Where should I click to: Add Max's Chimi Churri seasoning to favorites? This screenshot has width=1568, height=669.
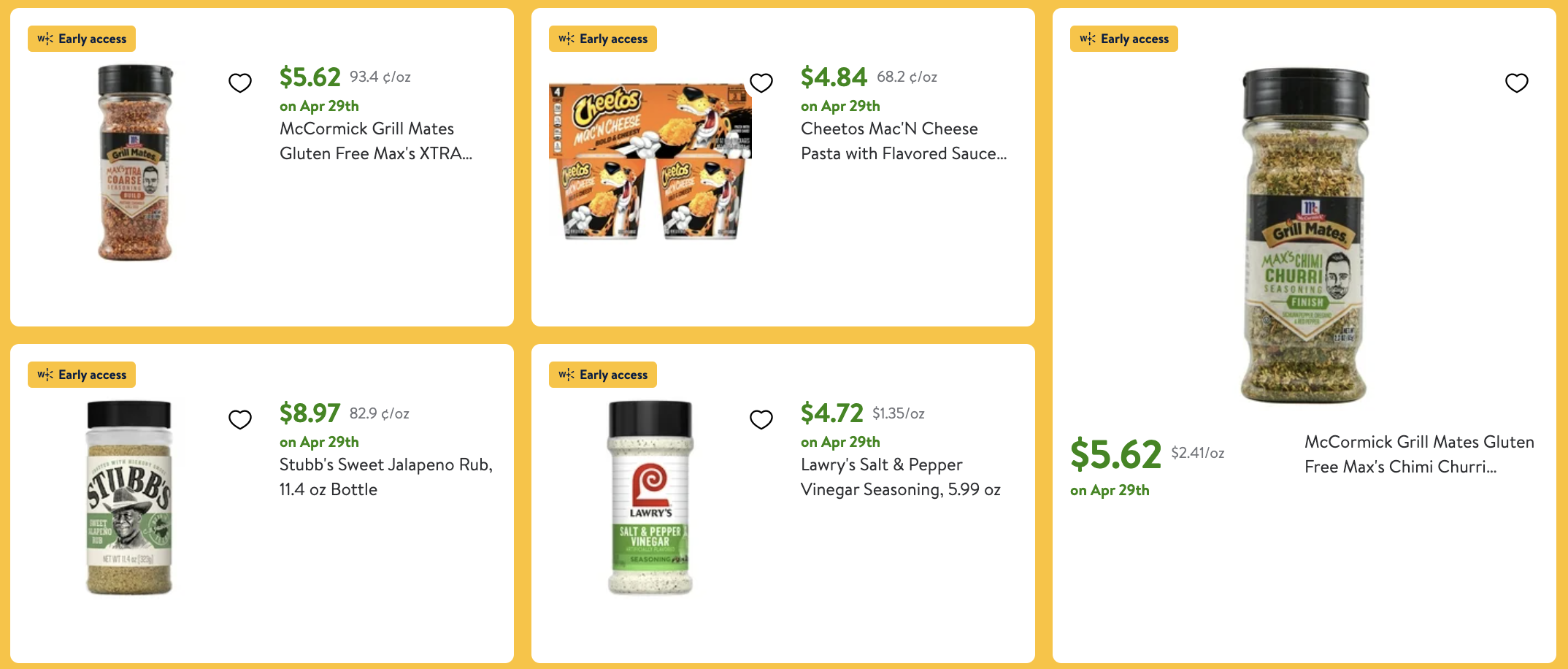[1516, 83]
